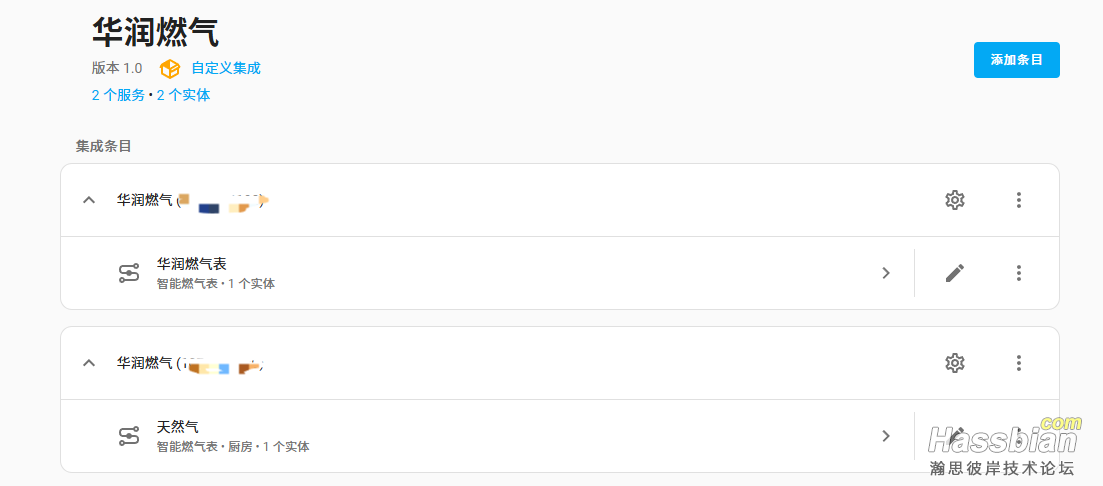Edit the 华润燃气表 device with pencil icon

(955, 273)
